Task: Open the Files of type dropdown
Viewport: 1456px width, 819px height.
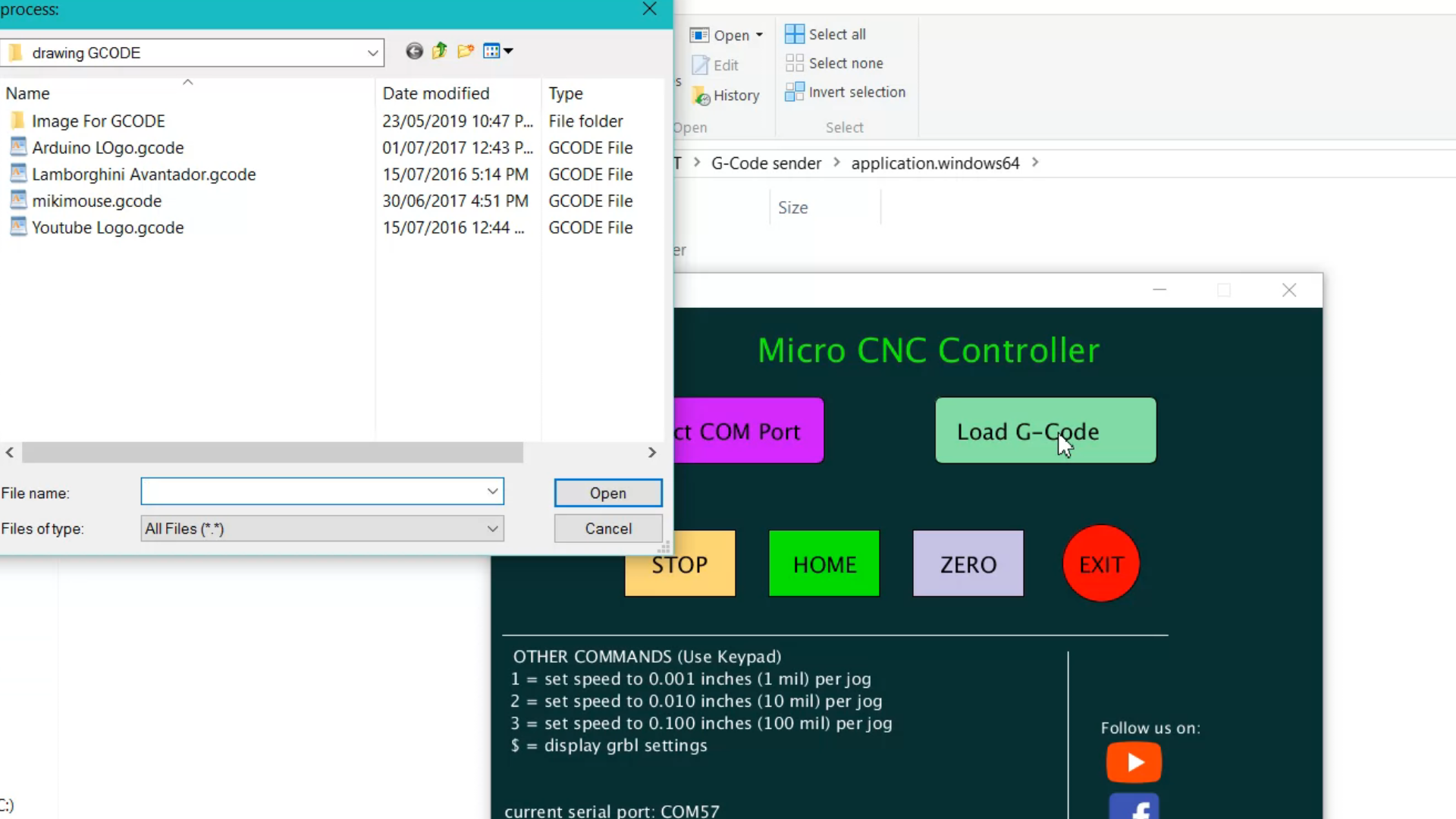Action: point(492,529)
